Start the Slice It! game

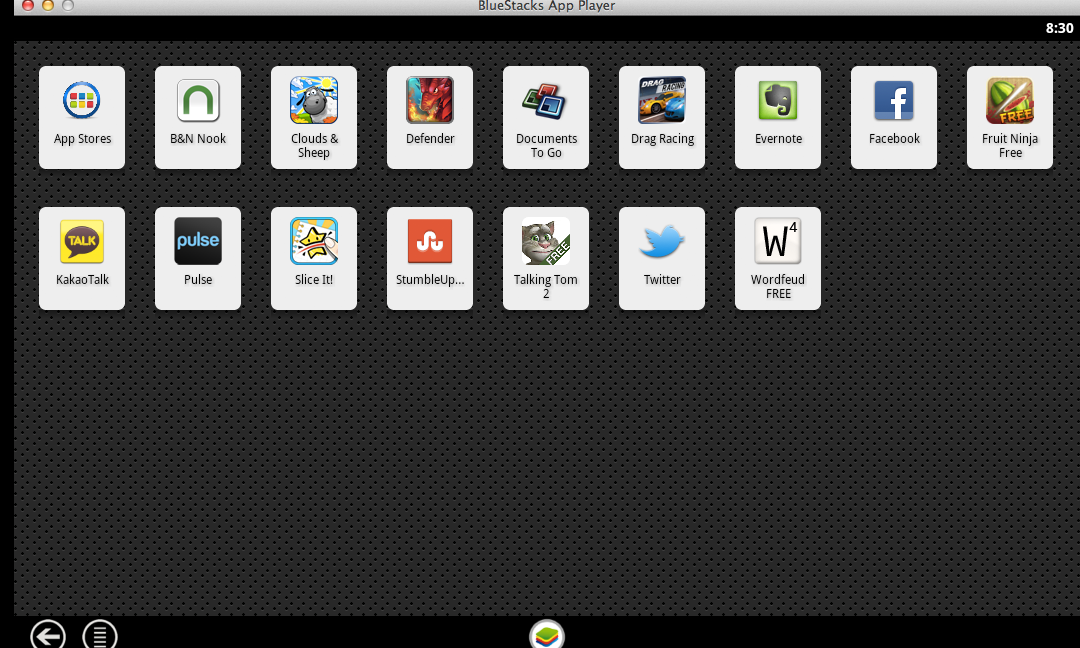pos(314,258)
